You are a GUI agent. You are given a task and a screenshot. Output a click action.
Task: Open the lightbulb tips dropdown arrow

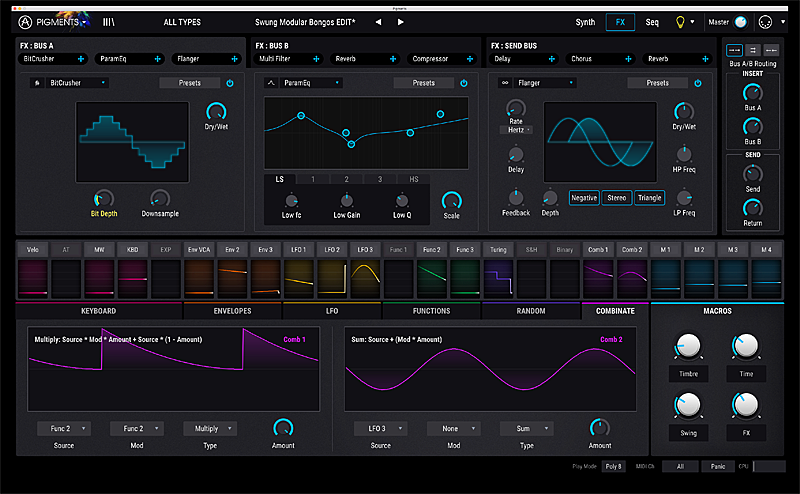(692, 22)
